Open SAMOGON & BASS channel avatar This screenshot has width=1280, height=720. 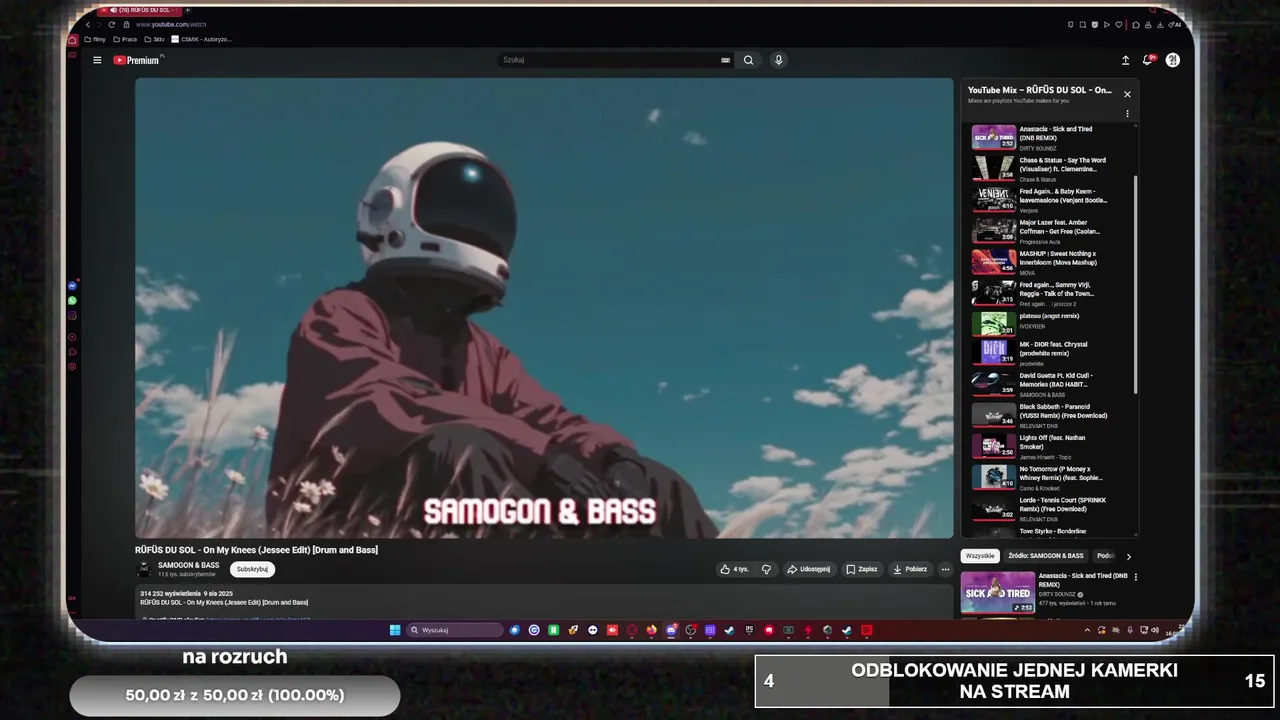click(x=144, y=569)
